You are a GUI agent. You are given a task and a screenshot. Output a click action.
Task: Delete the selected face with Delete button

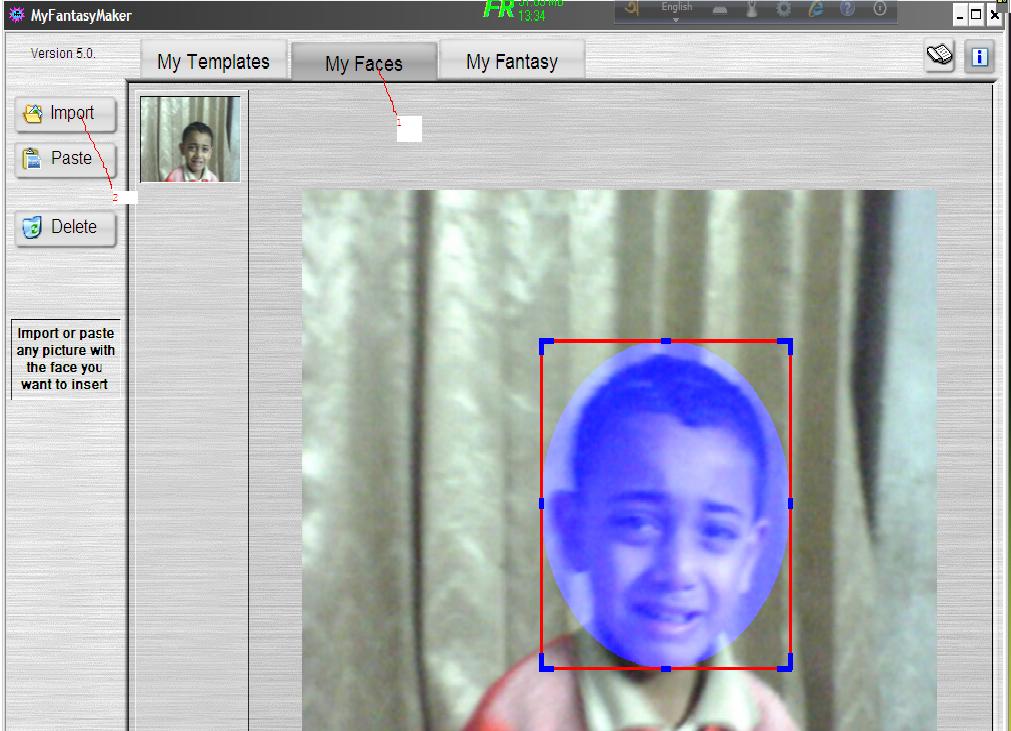65,228
